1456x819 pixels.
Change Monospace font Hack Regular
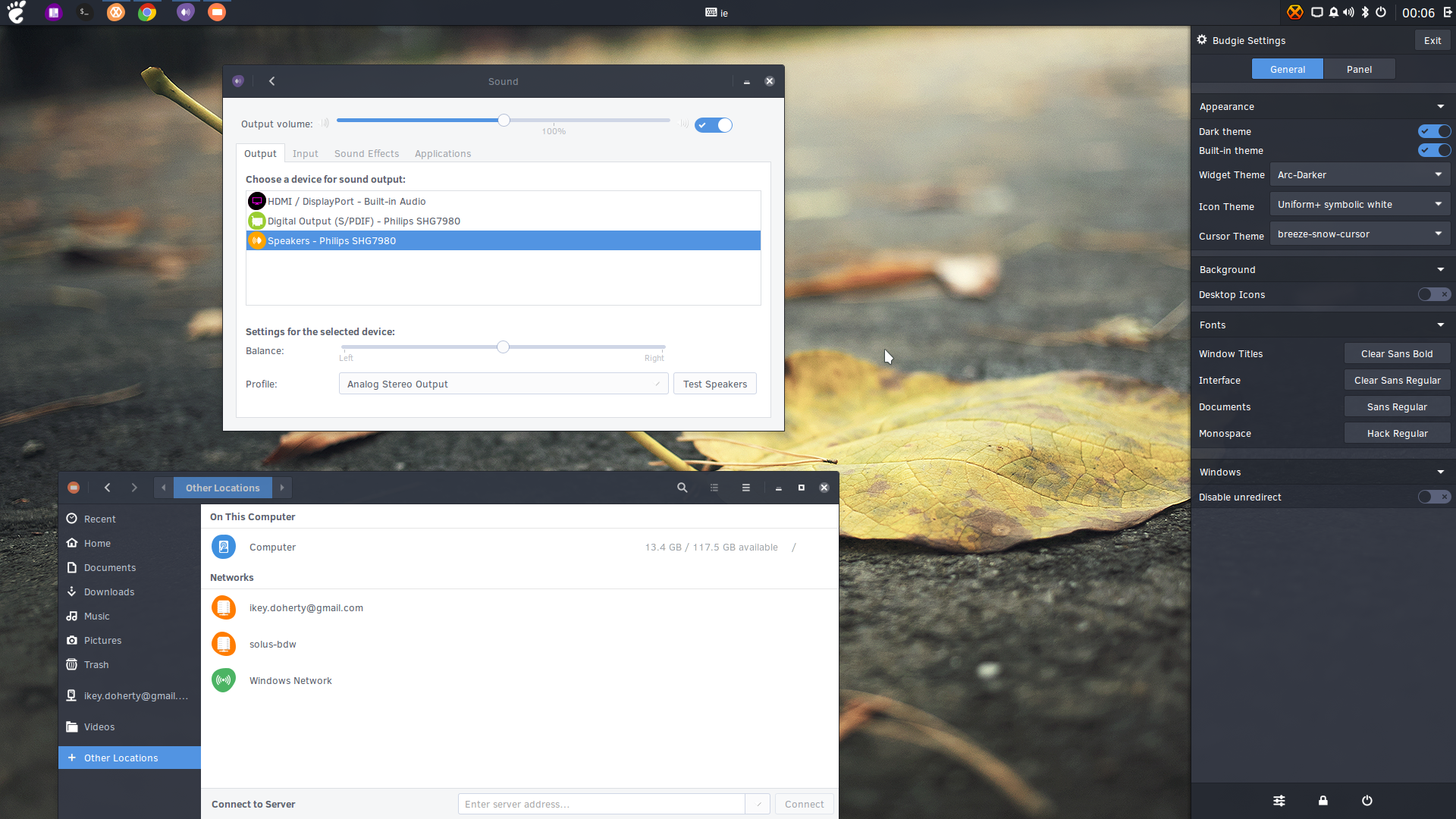coord(1397,433)
